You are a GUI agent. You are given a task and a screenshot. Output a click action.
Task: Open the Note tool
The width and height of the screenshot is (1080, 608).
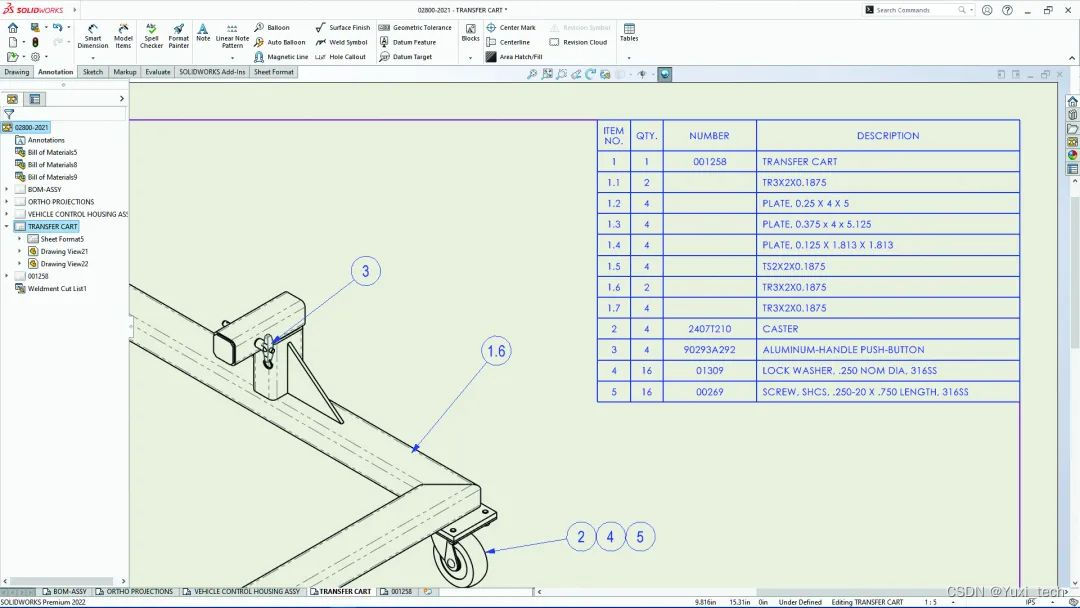coord(203,33)
